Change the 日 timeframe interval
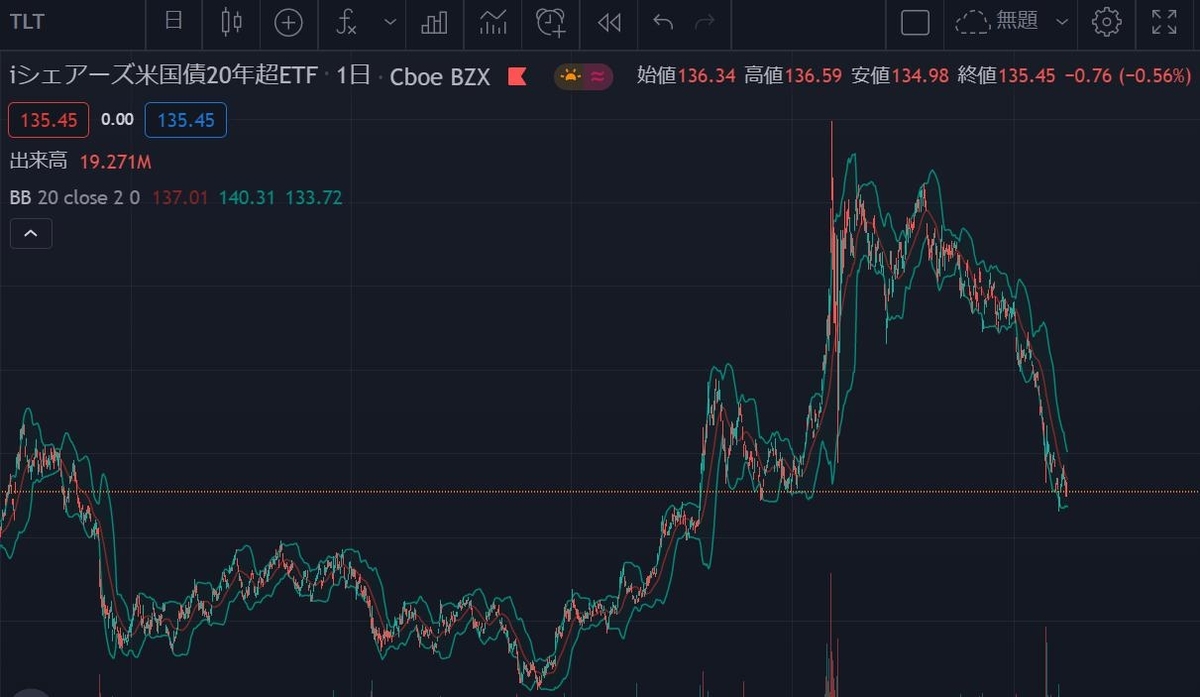 174,21
